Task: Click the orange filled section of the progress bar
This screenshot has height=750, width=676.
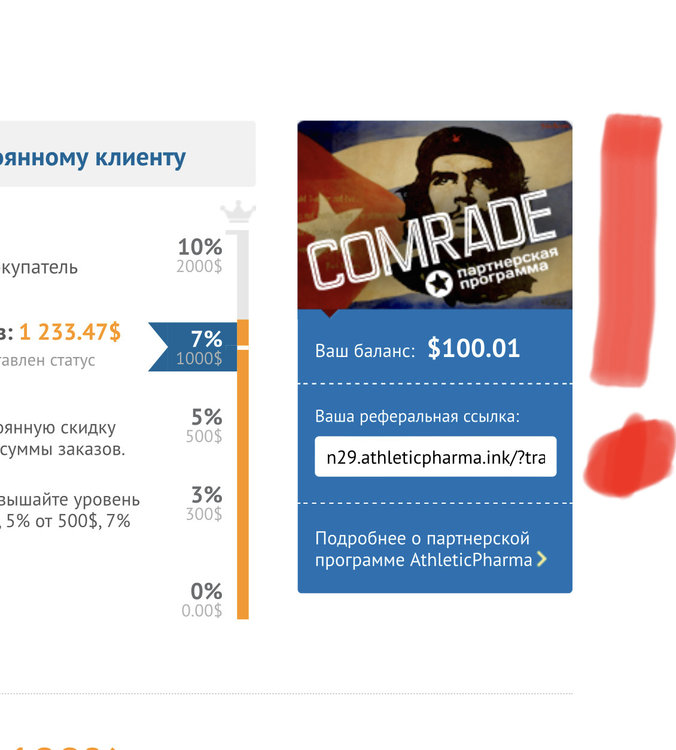Action: click(243, 480)
